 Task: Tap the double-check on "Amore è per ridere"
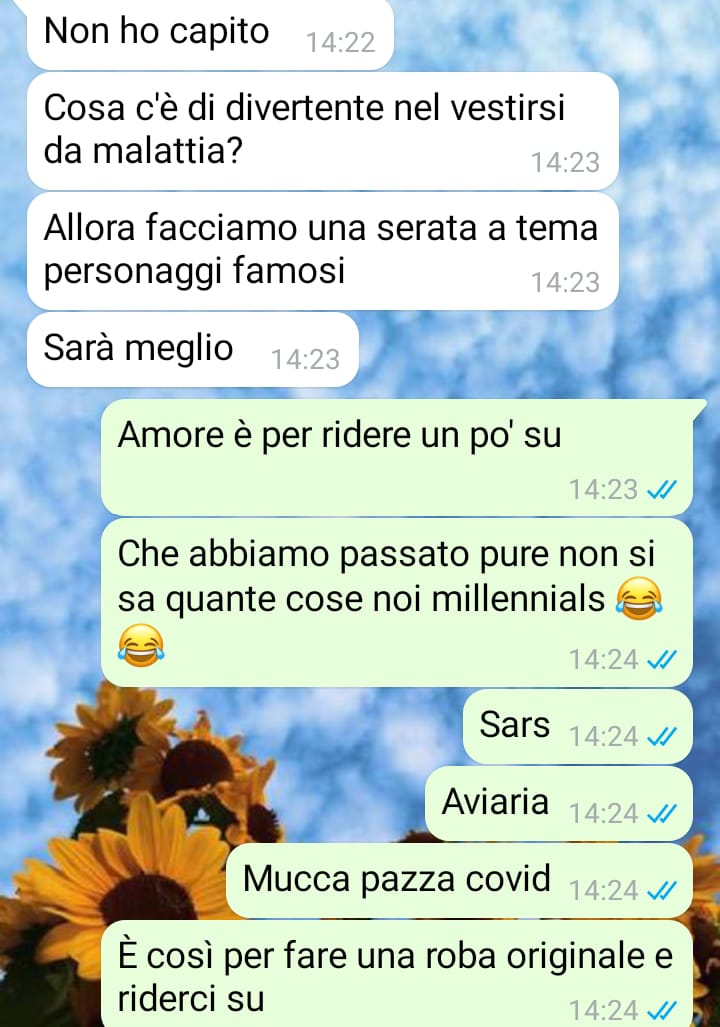click(x=661, y=490)
